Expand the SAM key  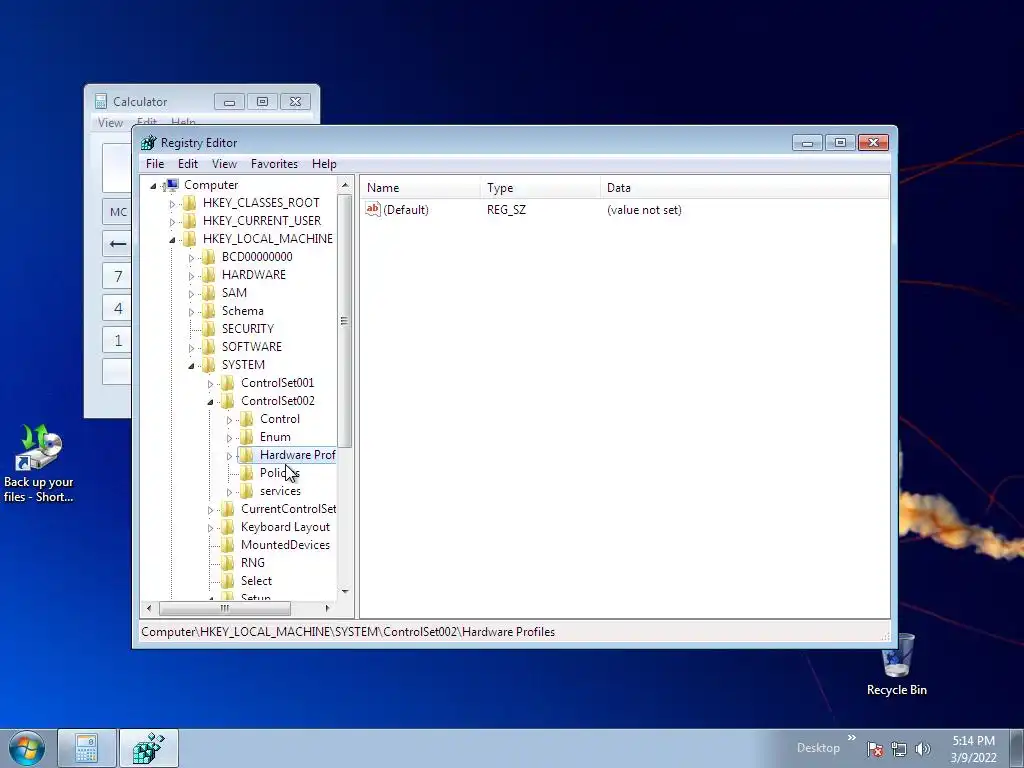click(191, 294)
